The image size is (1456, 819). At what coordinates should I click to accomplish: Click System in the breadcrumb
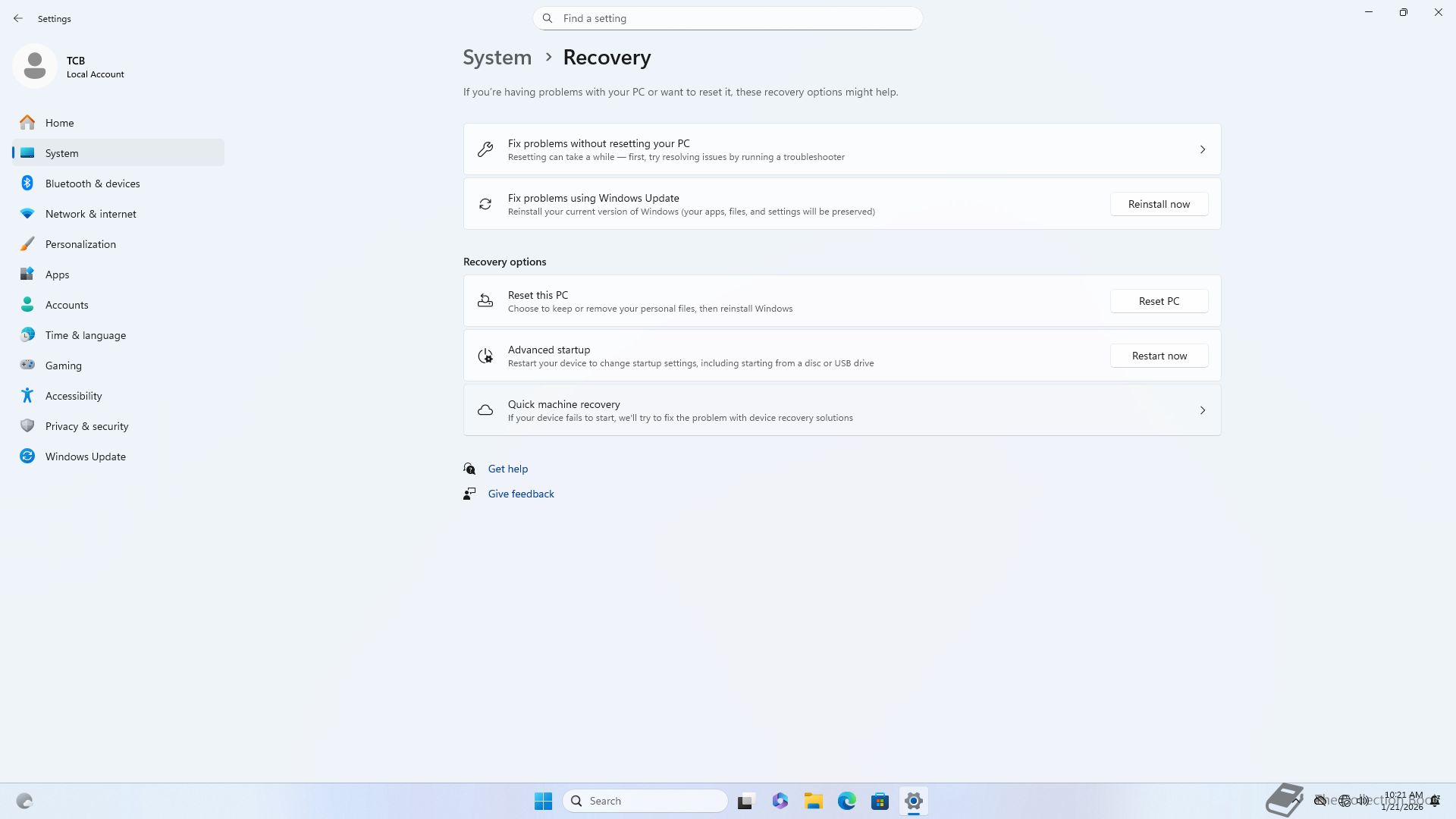497,58
